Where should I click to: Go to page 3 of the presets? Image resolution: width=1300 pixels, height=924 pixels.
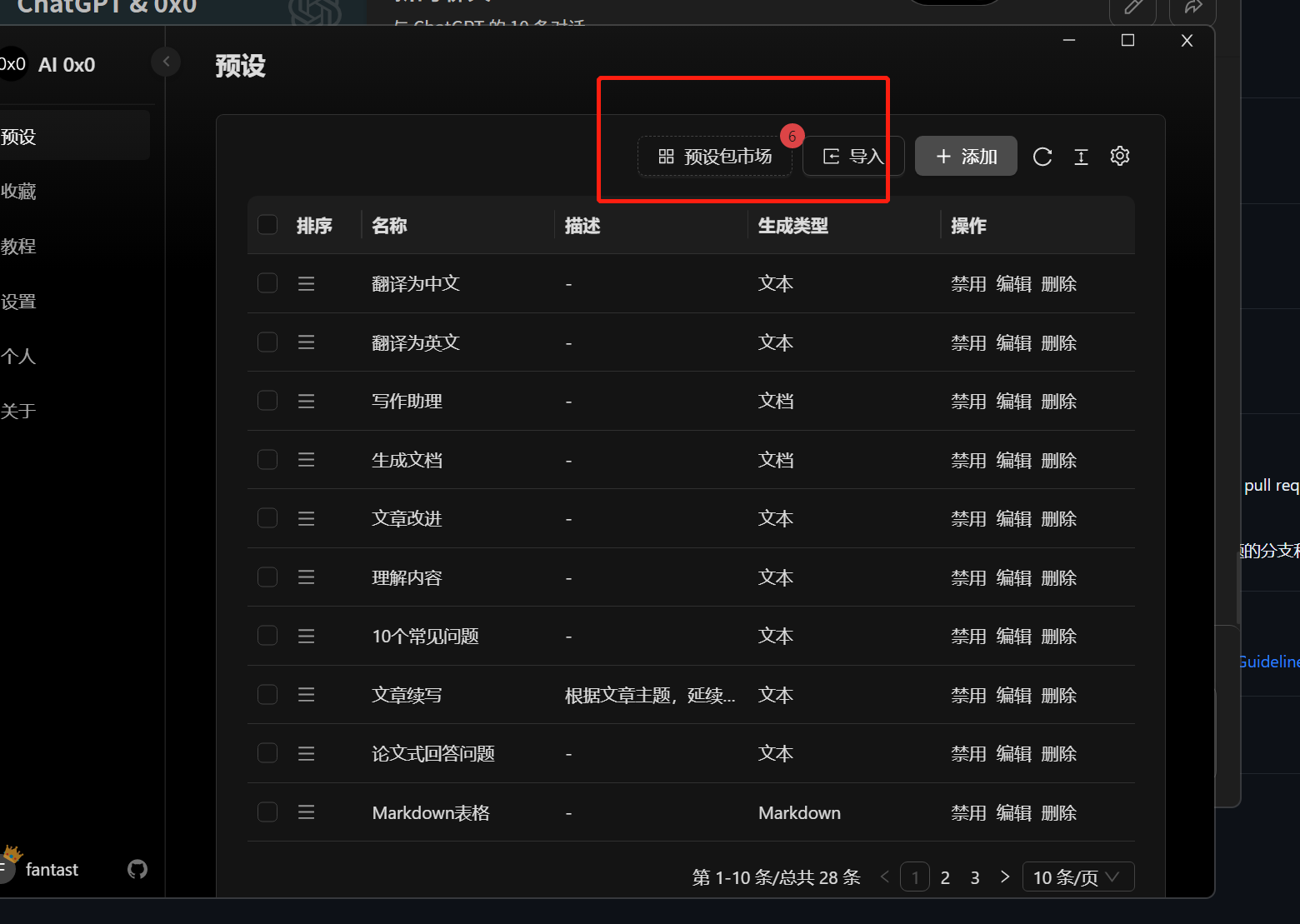974,877
